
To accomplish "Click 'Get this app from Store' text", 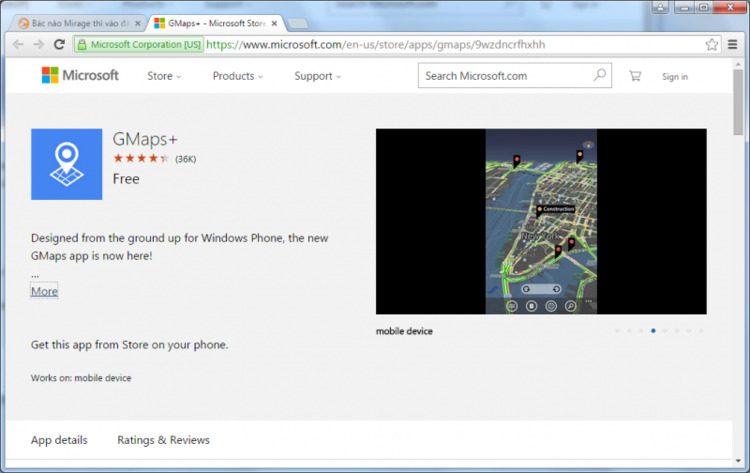I will pos(130,345).
